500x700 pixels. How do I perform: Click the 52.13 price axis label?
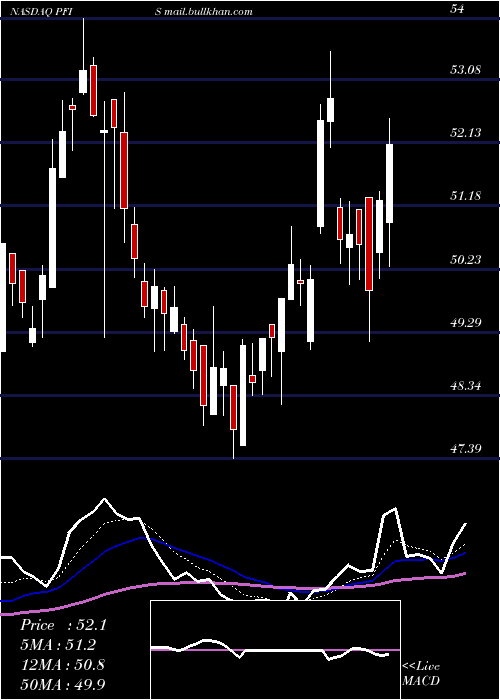point(466,133)
